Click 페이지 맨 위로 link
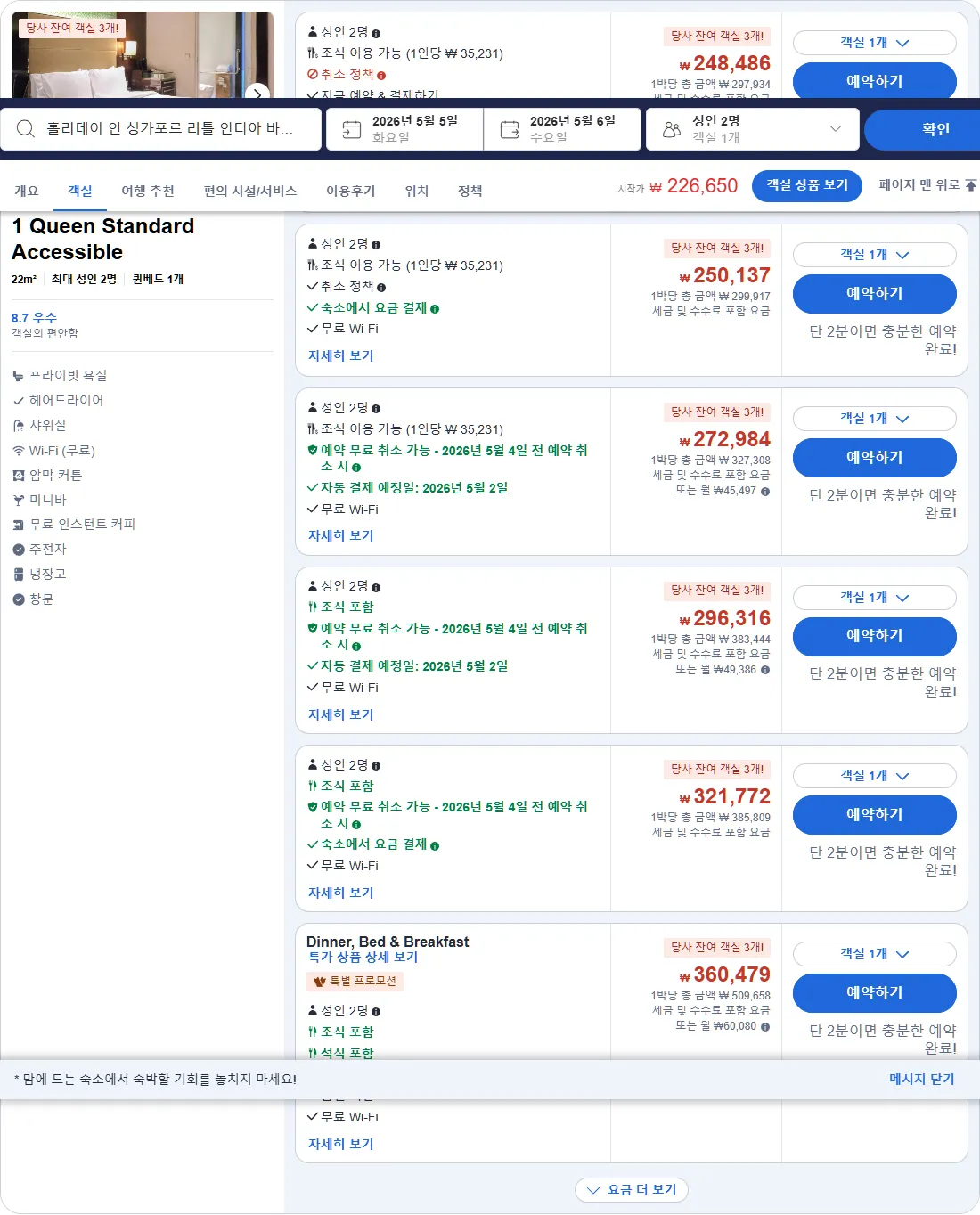 point(919,185)
